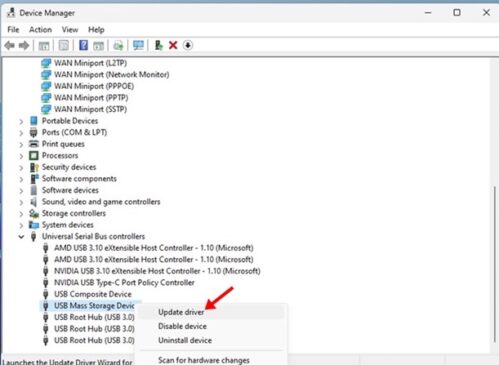The width and height of the screenshot is (499, 365).
Task: Expand the Print queues node
Action: pos(21,144)
